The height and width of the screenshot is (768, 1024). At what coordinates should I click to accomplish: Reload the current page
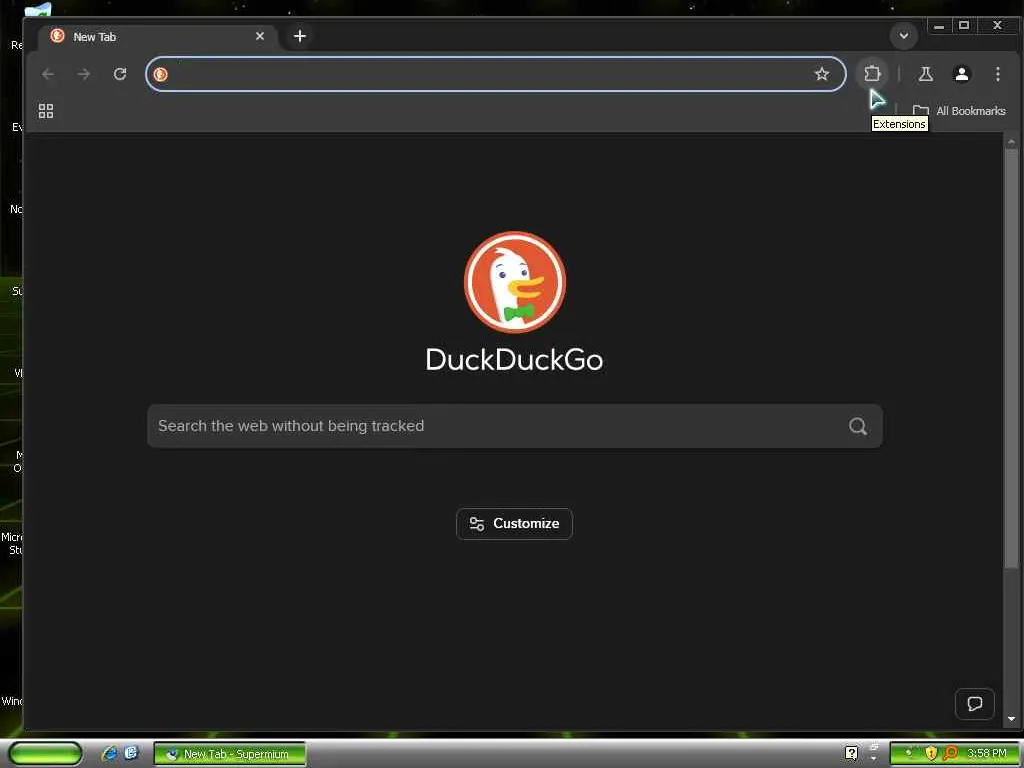(x=120, y=74)
